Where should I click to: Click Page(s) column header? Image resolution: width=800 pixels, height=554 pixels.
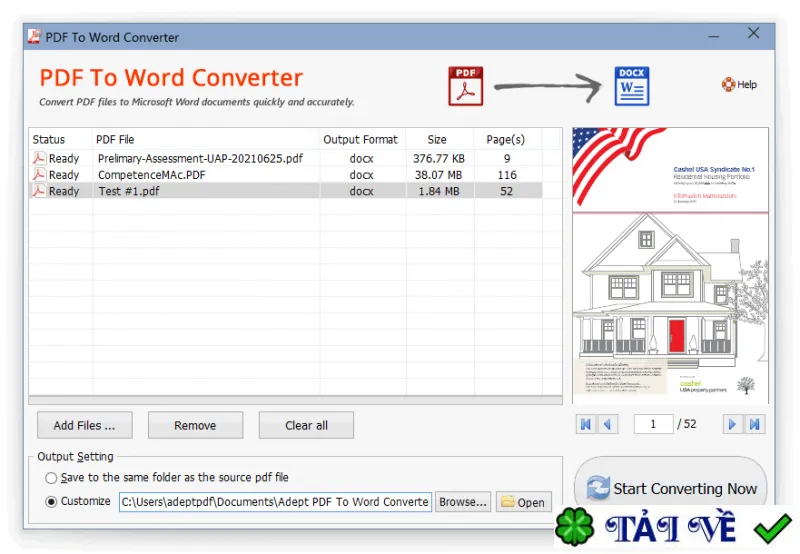tap(506, 139)
